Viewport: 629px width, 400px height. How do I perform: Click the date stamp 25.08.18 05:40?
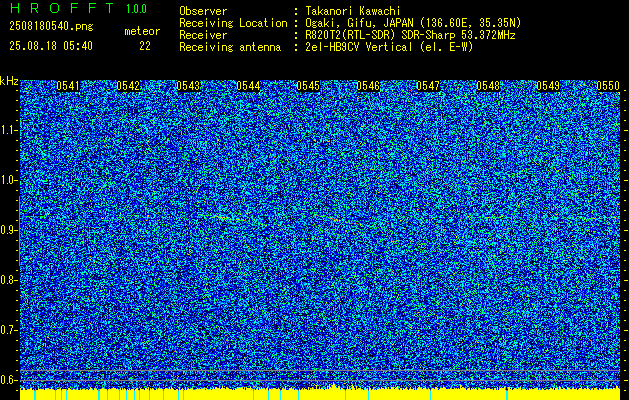[x=51, y=46]
